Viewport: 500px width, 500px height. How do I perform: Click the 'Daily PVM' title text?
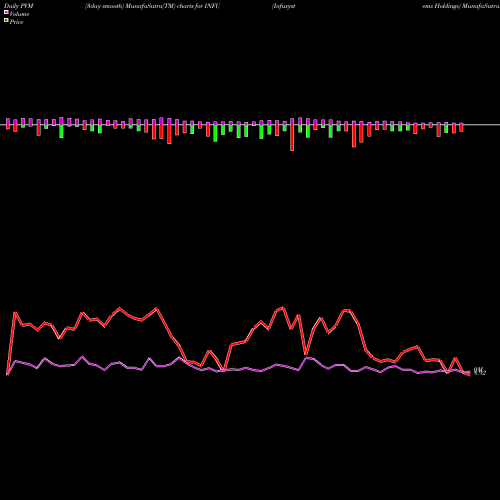click(x=19, y=6)
